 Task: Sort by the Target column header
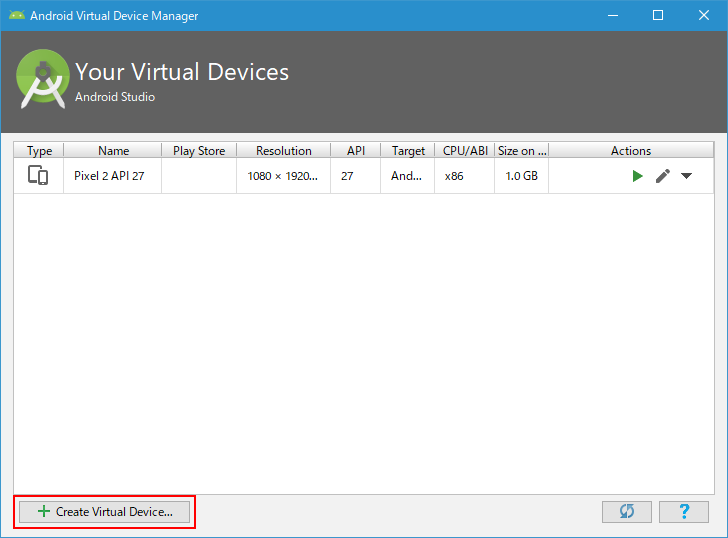[x=408, y=150]
